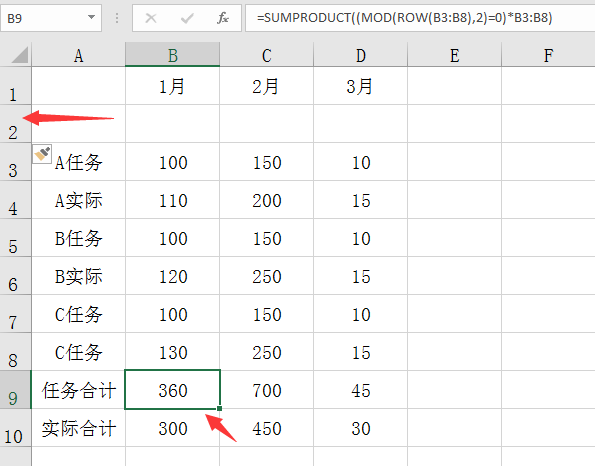Click the cell with value 30
The height and width of the screenshot is (466, 595).
point(360,427)
